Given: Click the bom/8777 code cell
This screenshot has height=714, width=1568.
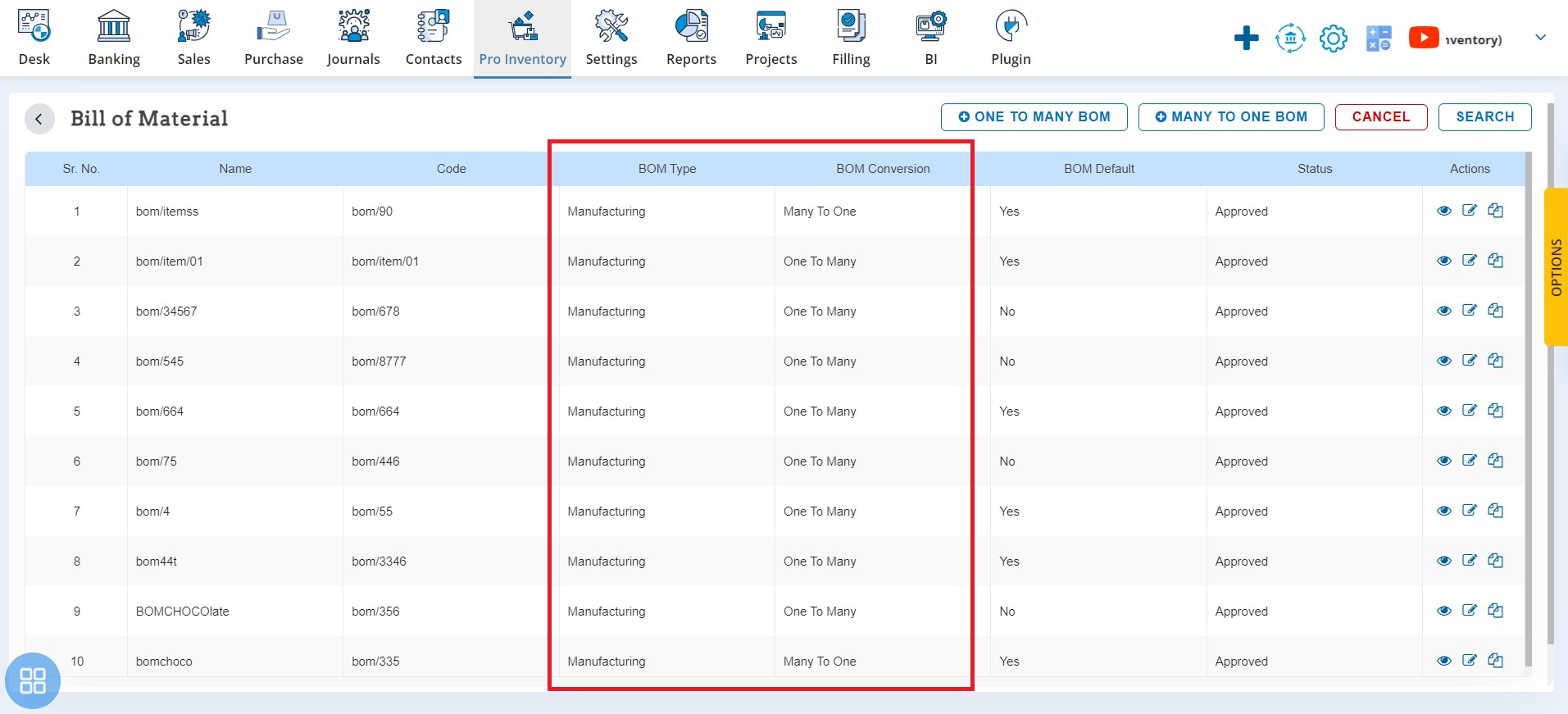Looking at the screenshot, I should 451,362.
